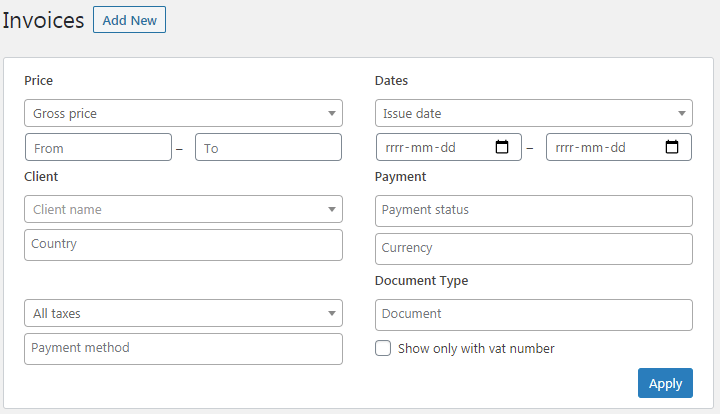Focus the price To input field
The image size is (720, 414).
[268, 147]
